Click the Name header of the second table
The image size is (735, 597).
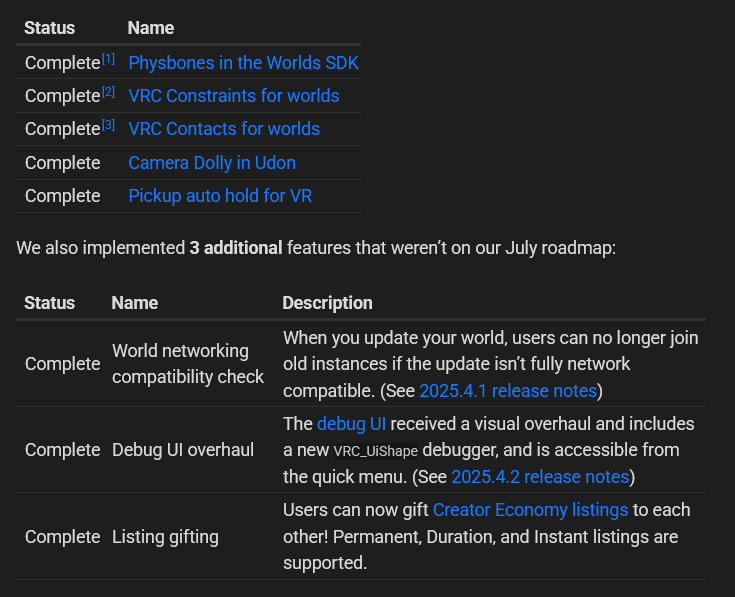point(135,303)
